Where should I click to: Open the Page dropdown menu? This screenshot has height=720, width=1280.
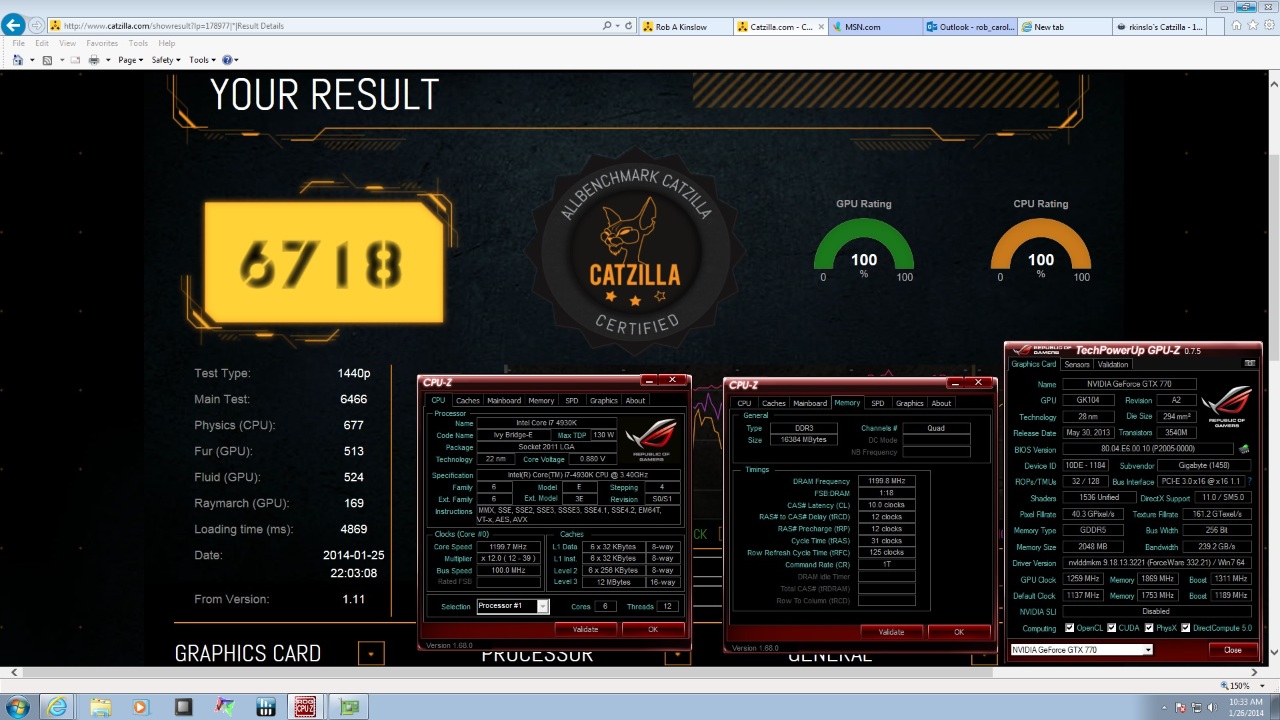(x=131, y=60)
